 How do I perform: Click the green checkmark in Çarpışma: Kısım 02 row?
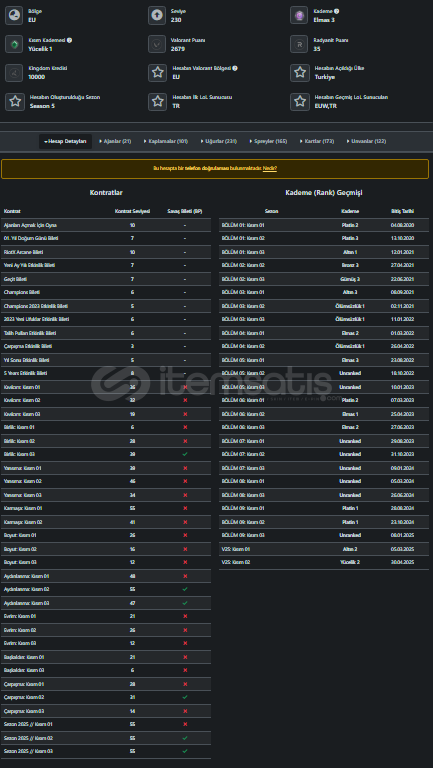click(185, 697)
